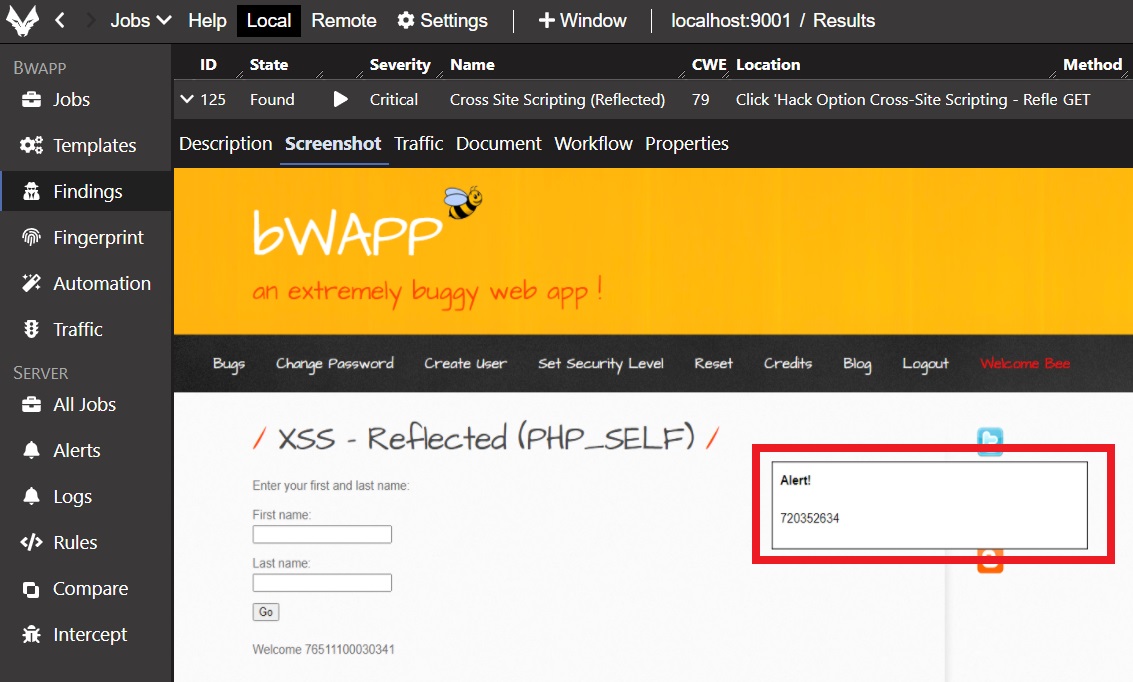Click the localhost:9001 breadcrumb

pos(731,20)
